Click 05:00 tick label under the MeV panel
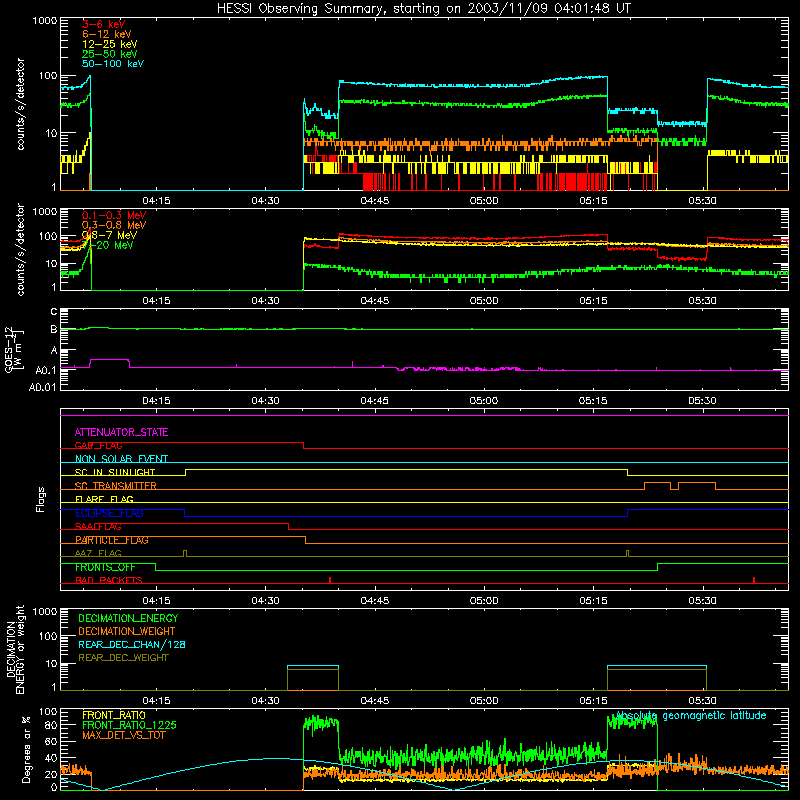Viewport: 800px width, 800px height. click(484, 301)
